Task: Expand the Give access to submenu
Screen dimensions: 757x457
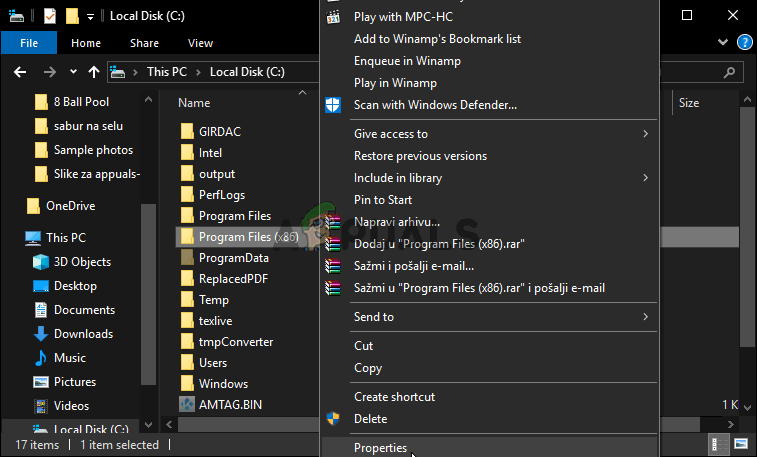Action: pos(645,134)
